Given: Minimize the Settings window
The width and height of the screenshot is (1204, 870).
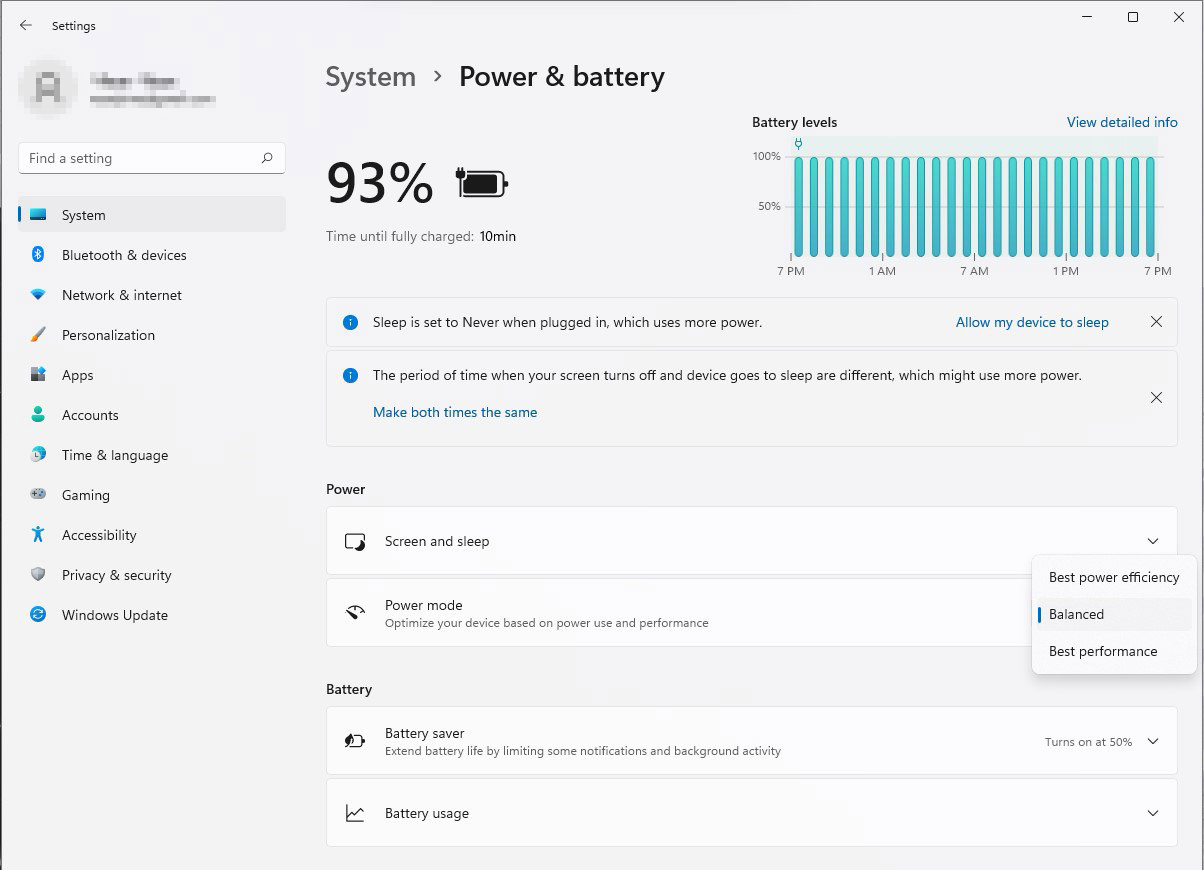Looking at the screenshot, I should point(1087,17).
